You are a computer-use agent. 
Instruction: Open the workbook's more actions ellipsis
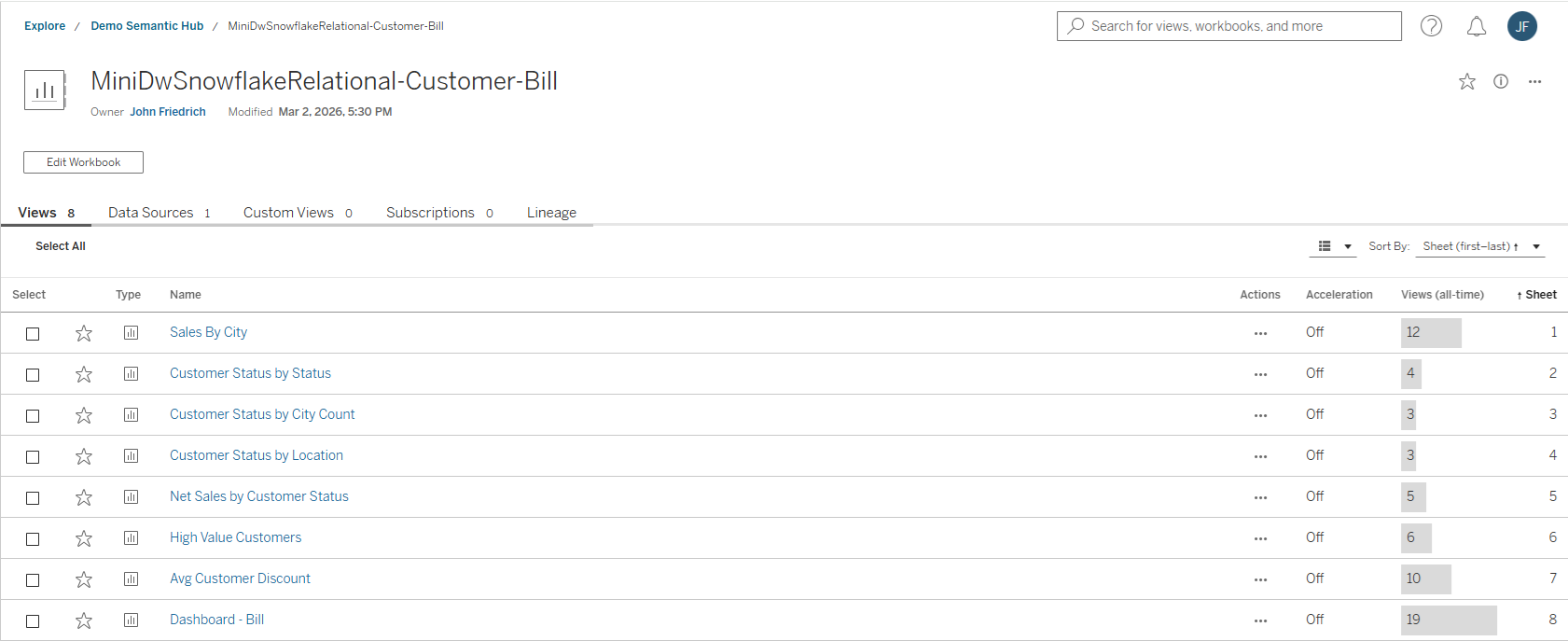(1534, 82)
